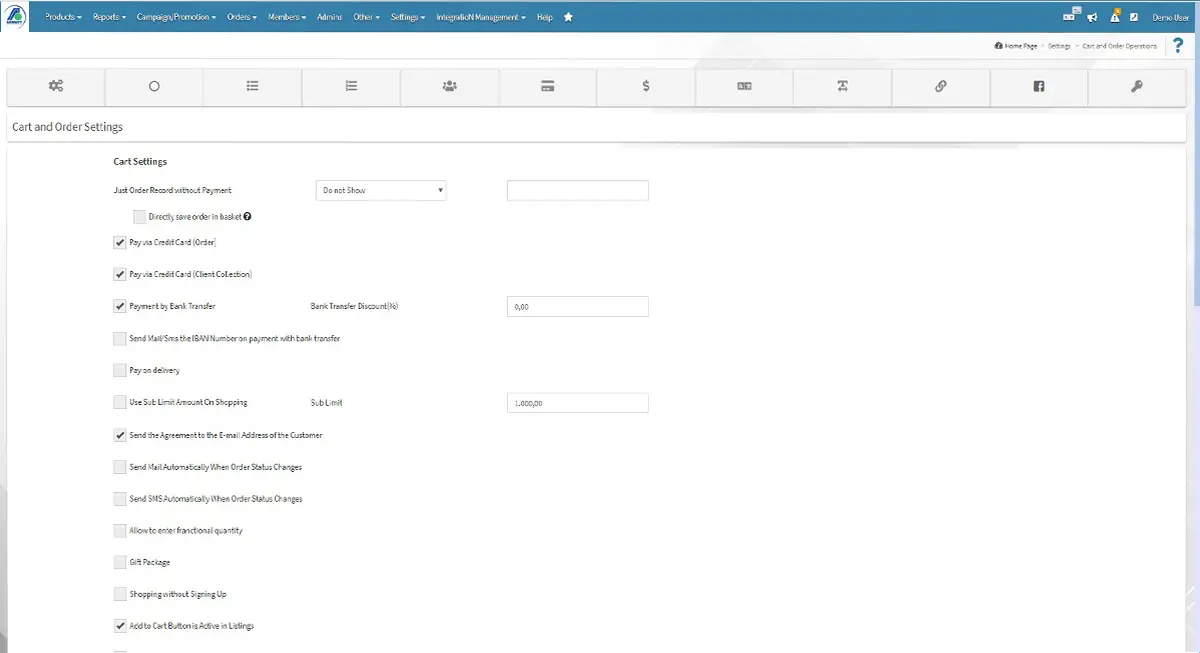Open the text format icon tab
The height and width of the screenshot is (653, 1200).
(843, 86)
